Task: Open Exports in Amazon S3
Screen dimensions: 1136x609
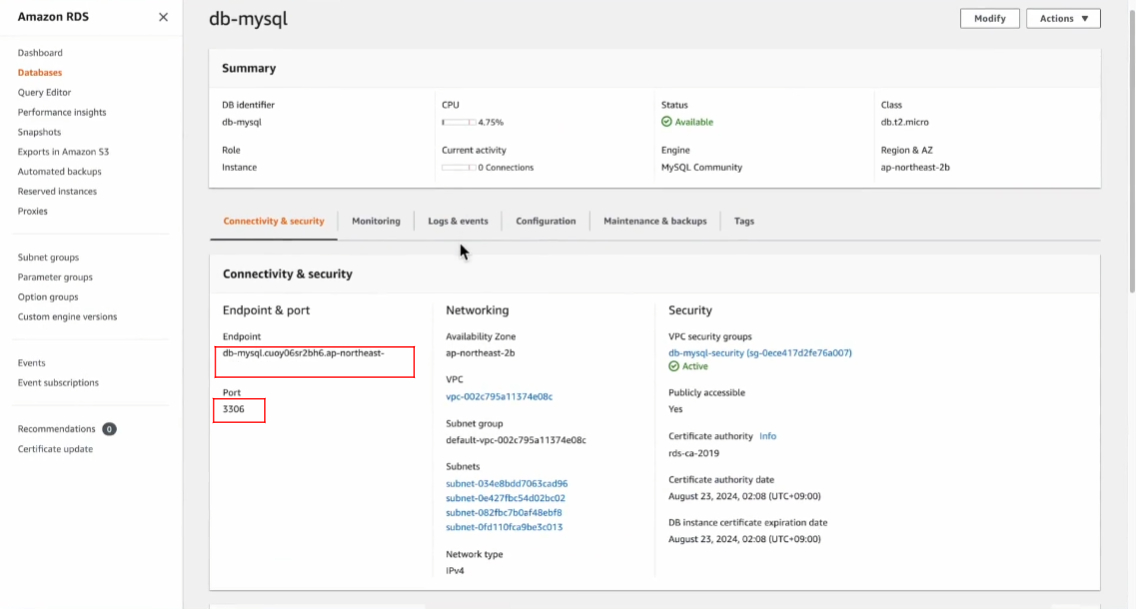Action: coord(63,152)
